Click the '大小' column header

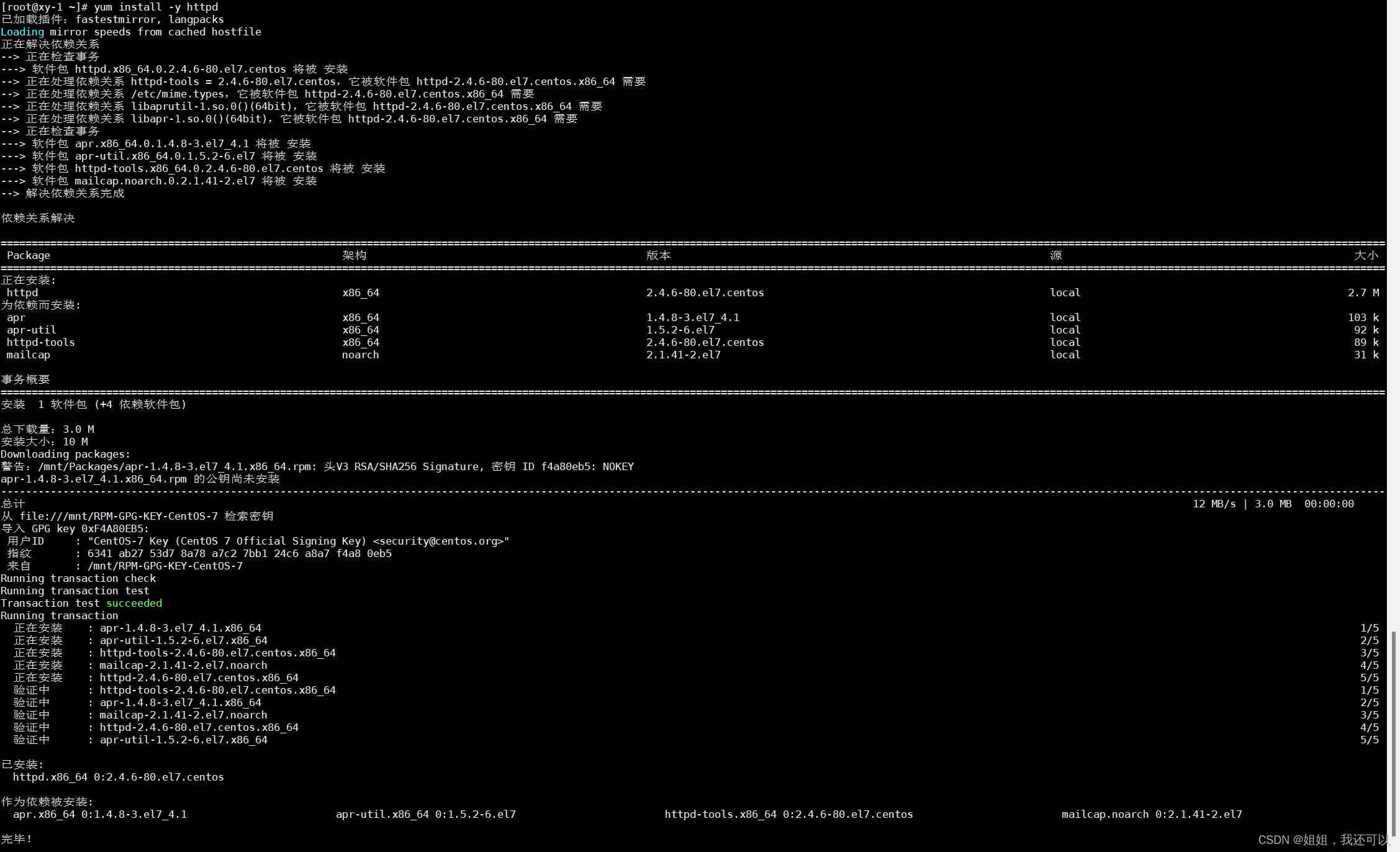[1366, 255]
